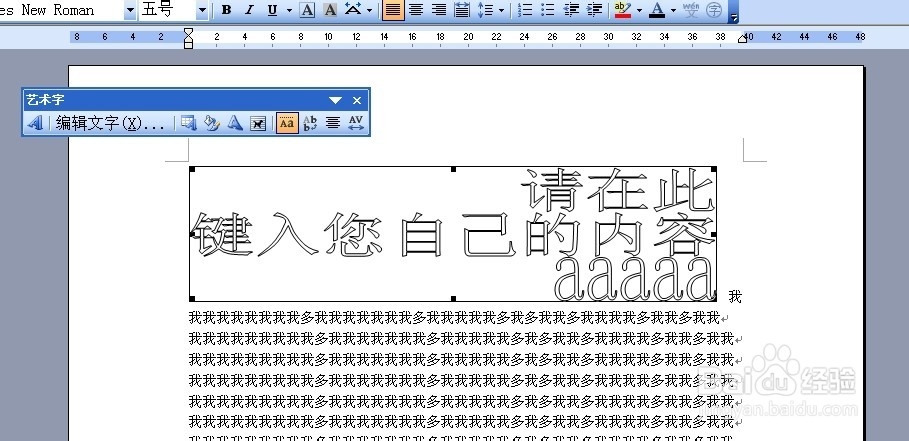The width and height of the screenshot is (909, 441).
Task: Apply bulleted list formatting
Action: (548, 10)
